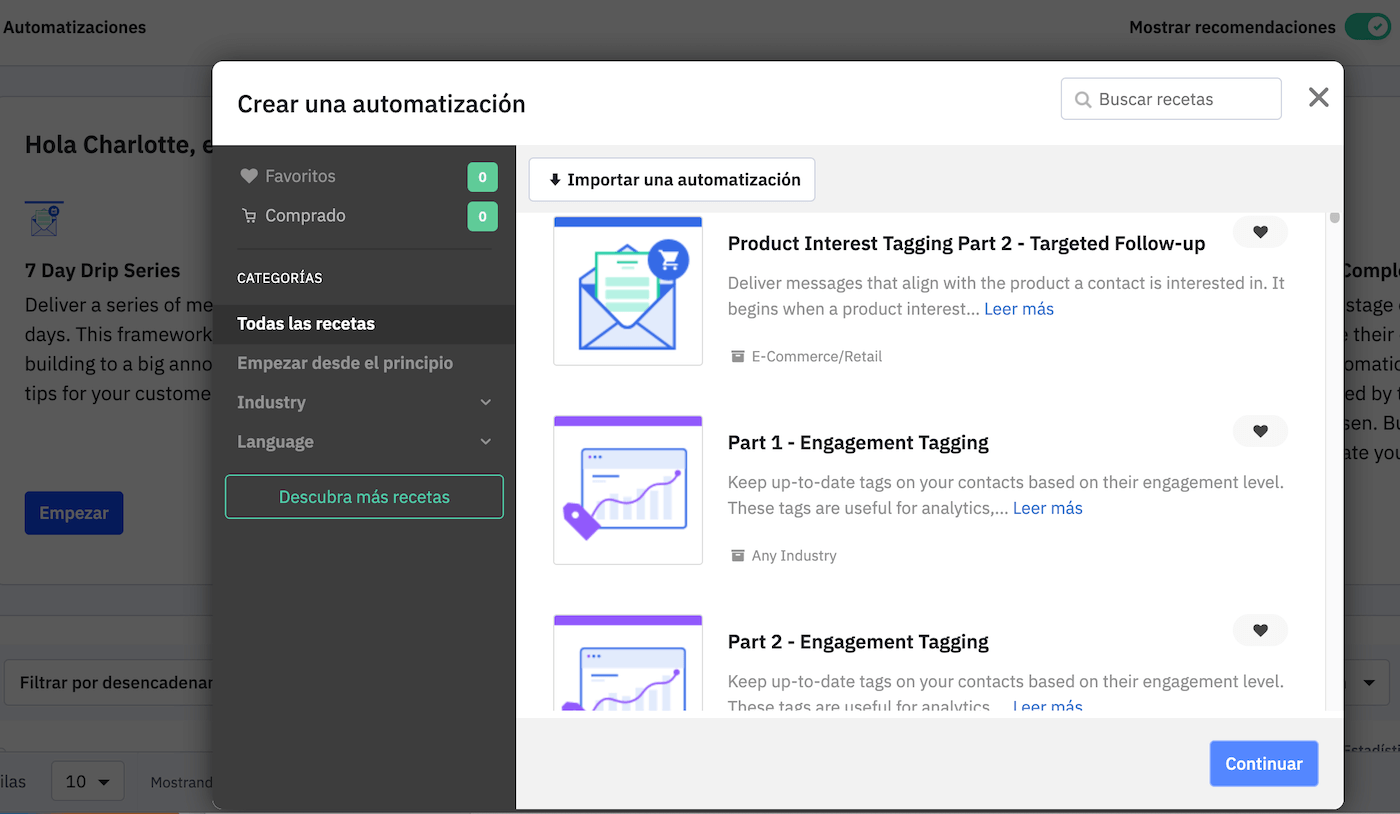
Task: Select Part 1 - Engagement Tagging thumbnail
Action: [628, 490]
